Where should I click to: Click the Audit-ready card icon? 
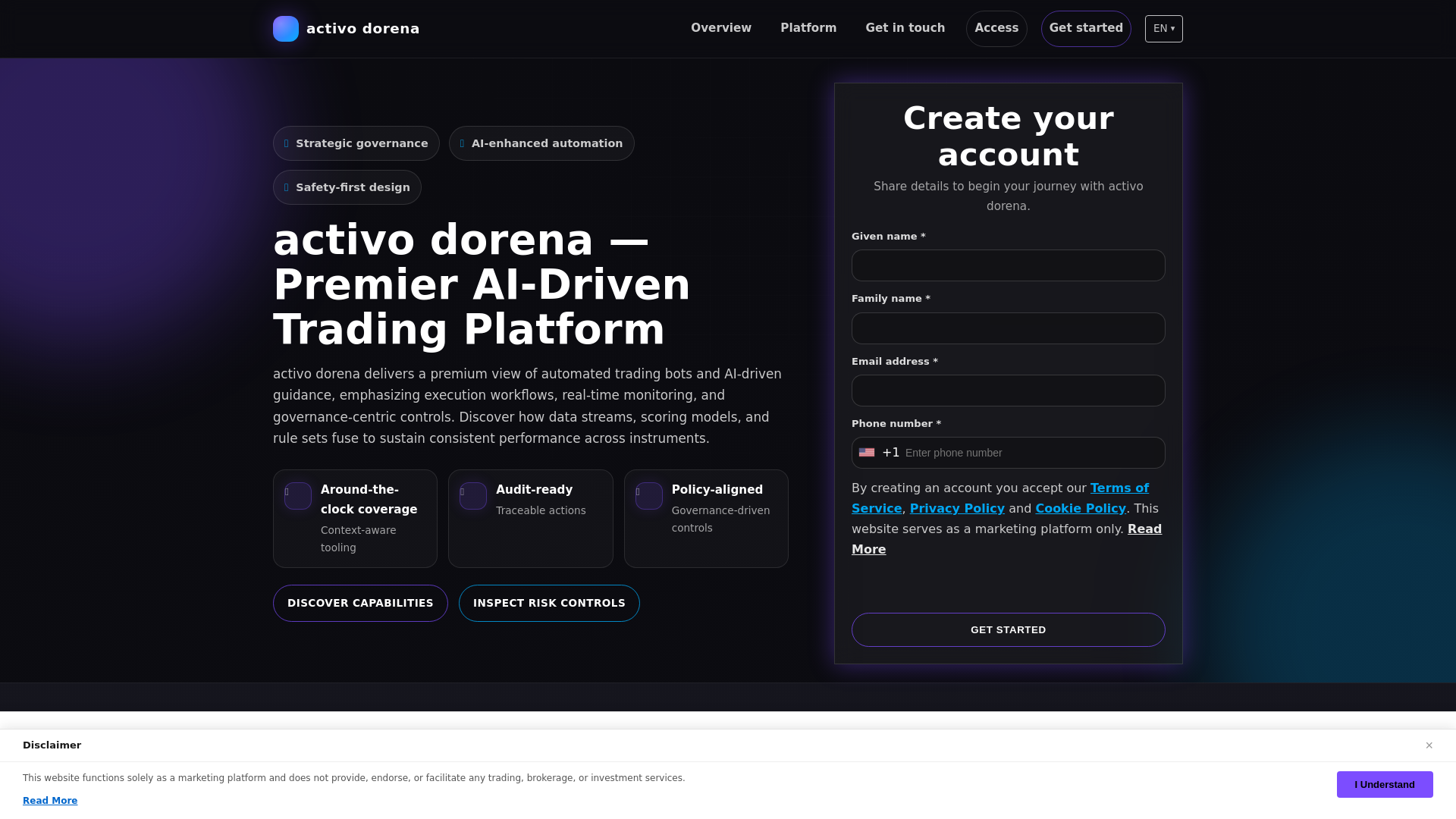473,496
